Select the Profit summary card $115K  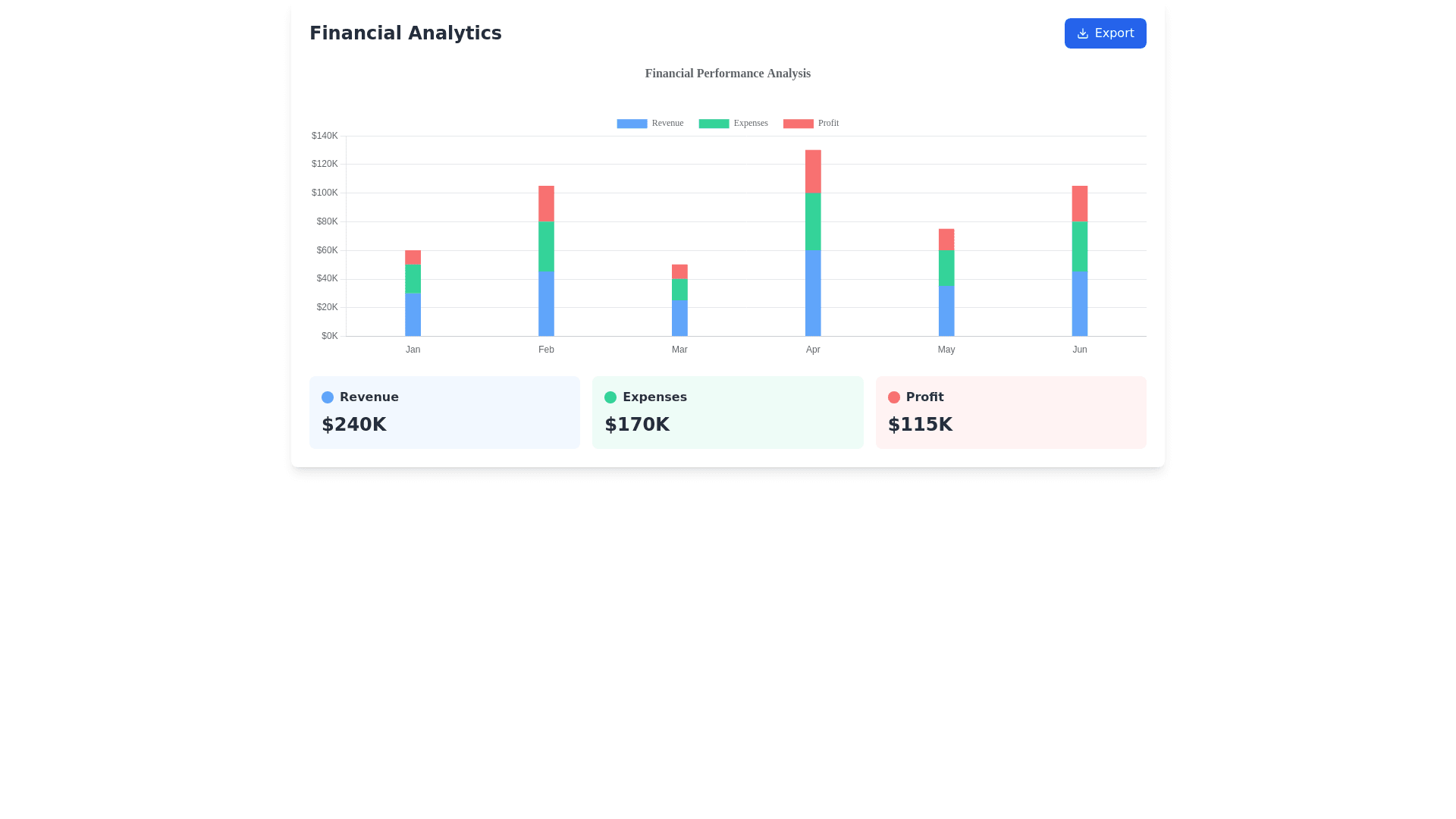1011,413
